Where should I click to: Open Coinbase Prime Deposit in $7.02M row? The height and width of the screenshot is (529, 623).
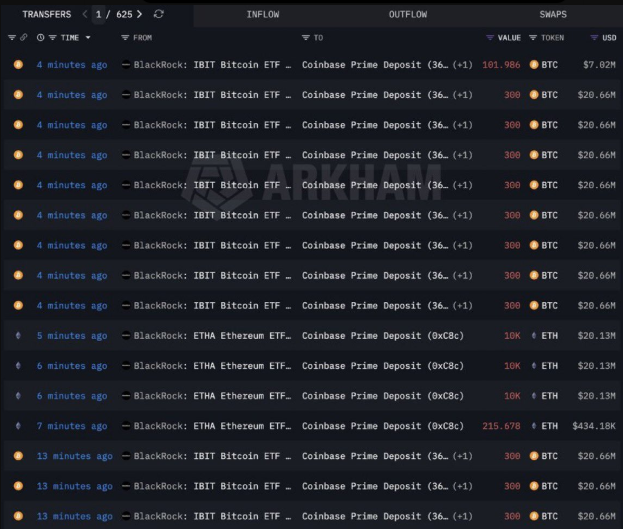coord(375,64)
